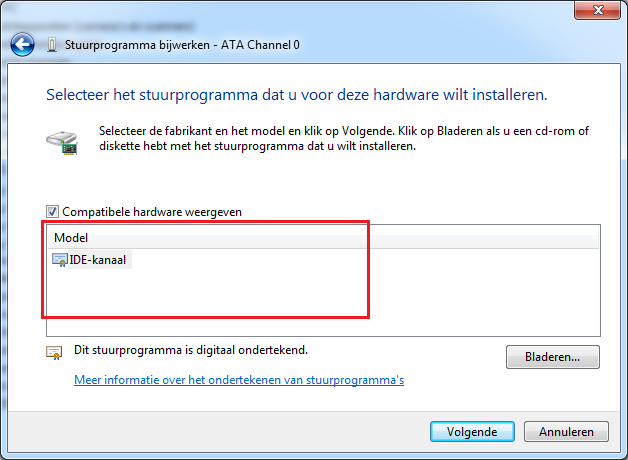Select the IDE-kanaal model entry
628x460 pixels.
point(97,260)
